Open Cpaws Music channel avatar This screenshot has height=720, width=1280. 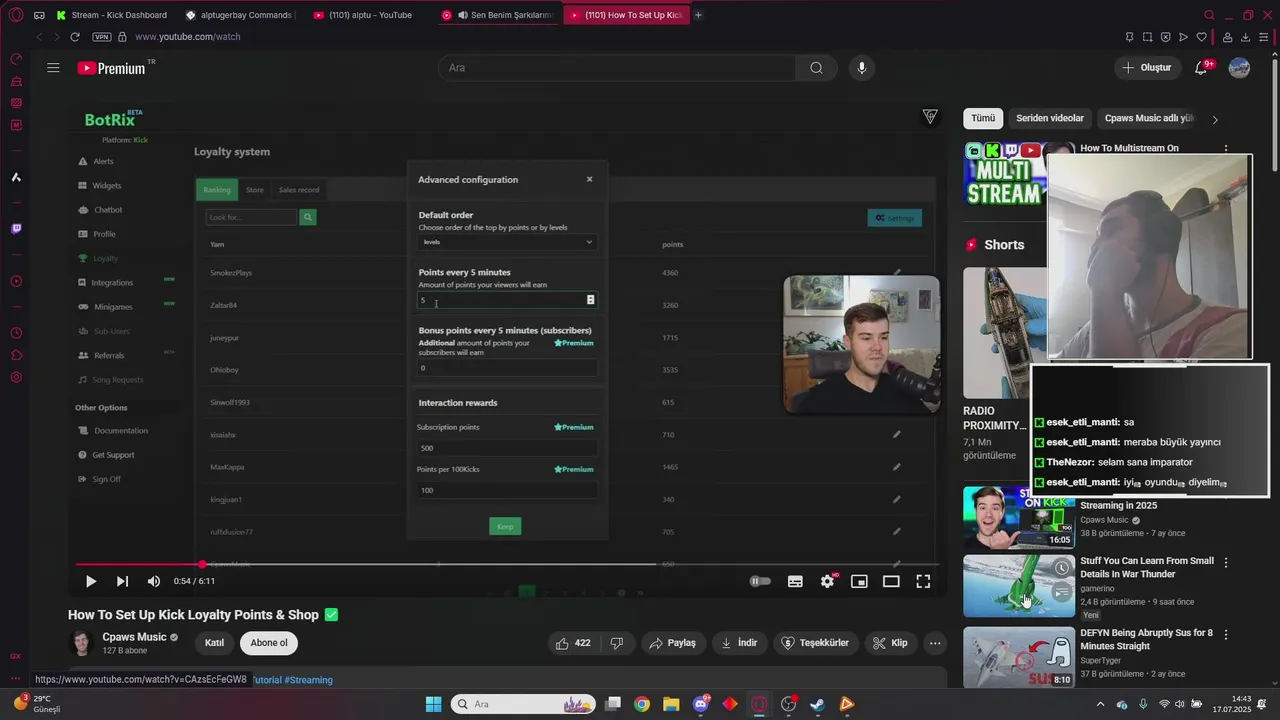pyautogui.click(x=81, y=643)
